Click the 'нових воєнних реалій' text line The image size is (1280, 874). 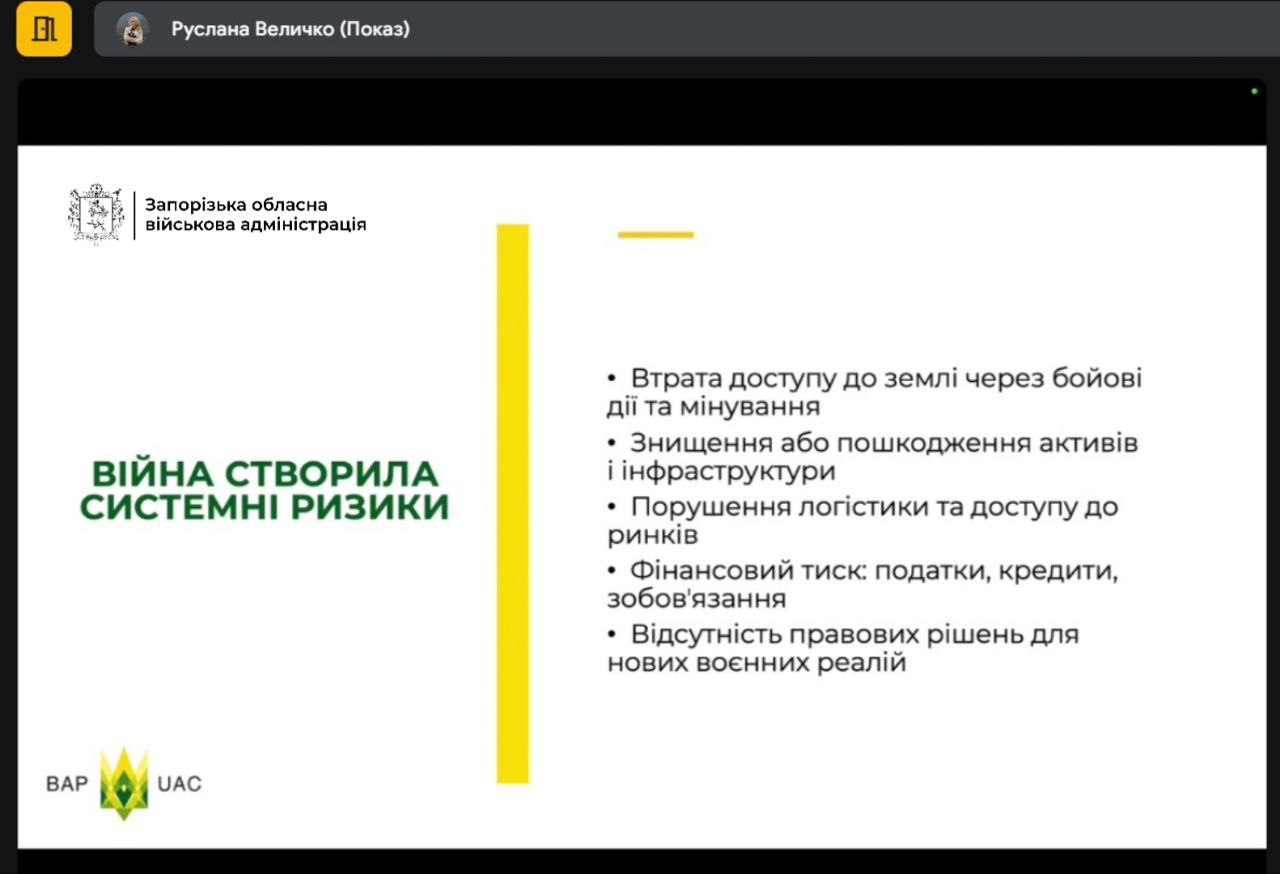[756, 663]
